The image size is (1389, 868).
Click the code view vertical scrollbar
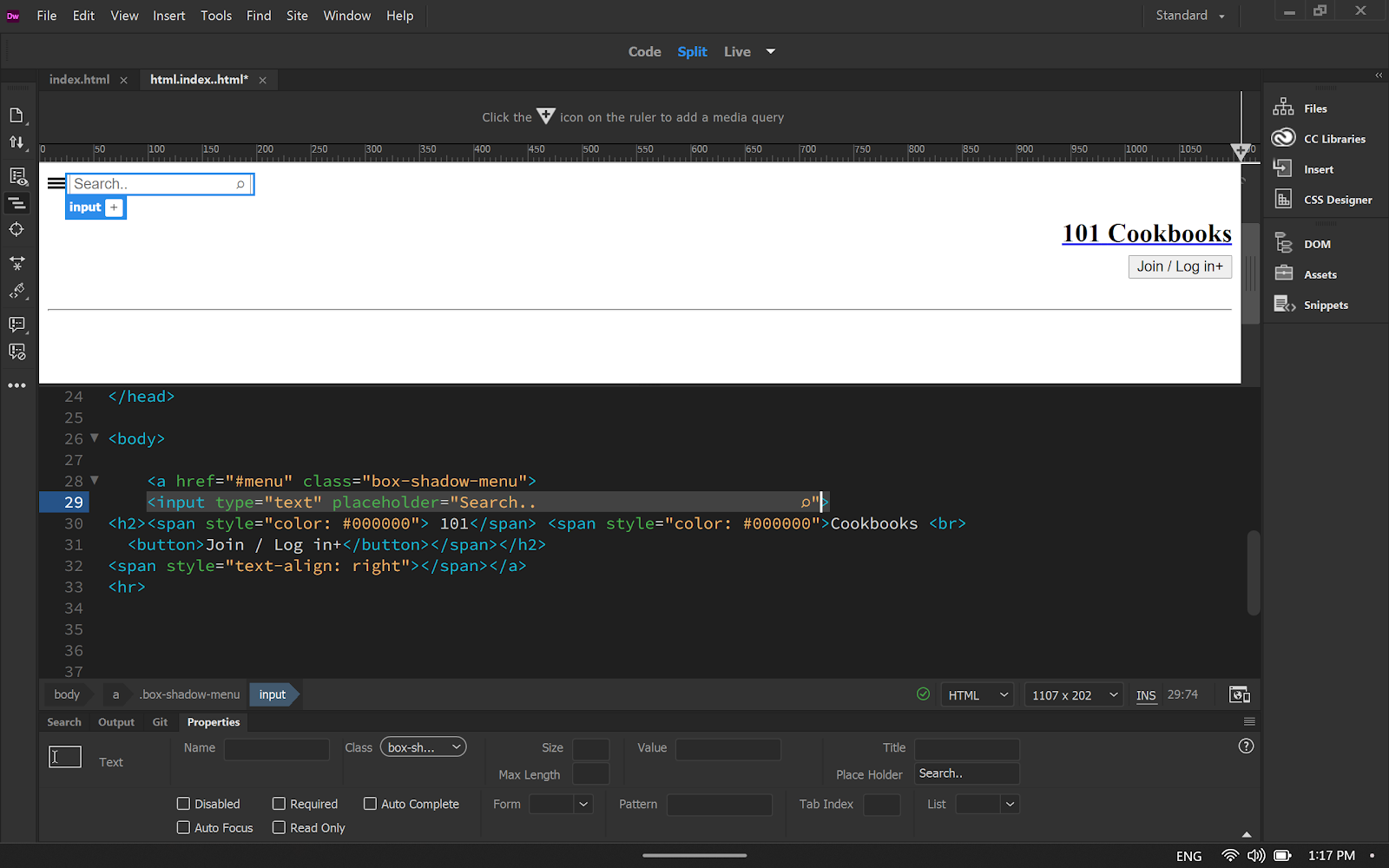tap(1253, 573)
